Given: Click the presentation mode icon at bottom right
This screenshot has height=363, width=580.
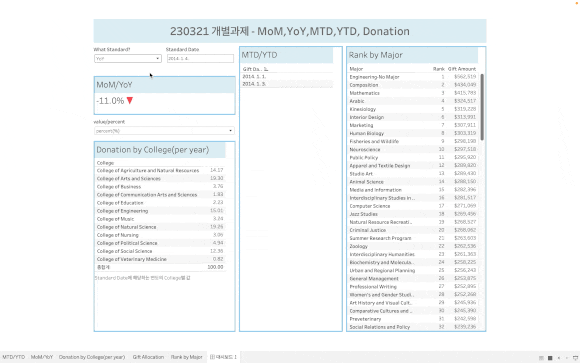Looking at the screenshot, I should 575,358.
